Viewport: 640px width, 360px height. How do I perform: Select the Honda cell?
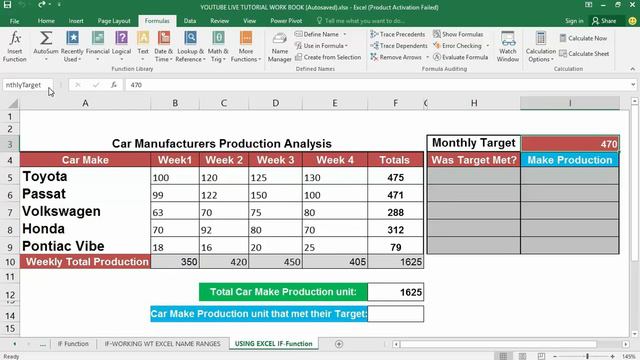[x=85, y=229]
